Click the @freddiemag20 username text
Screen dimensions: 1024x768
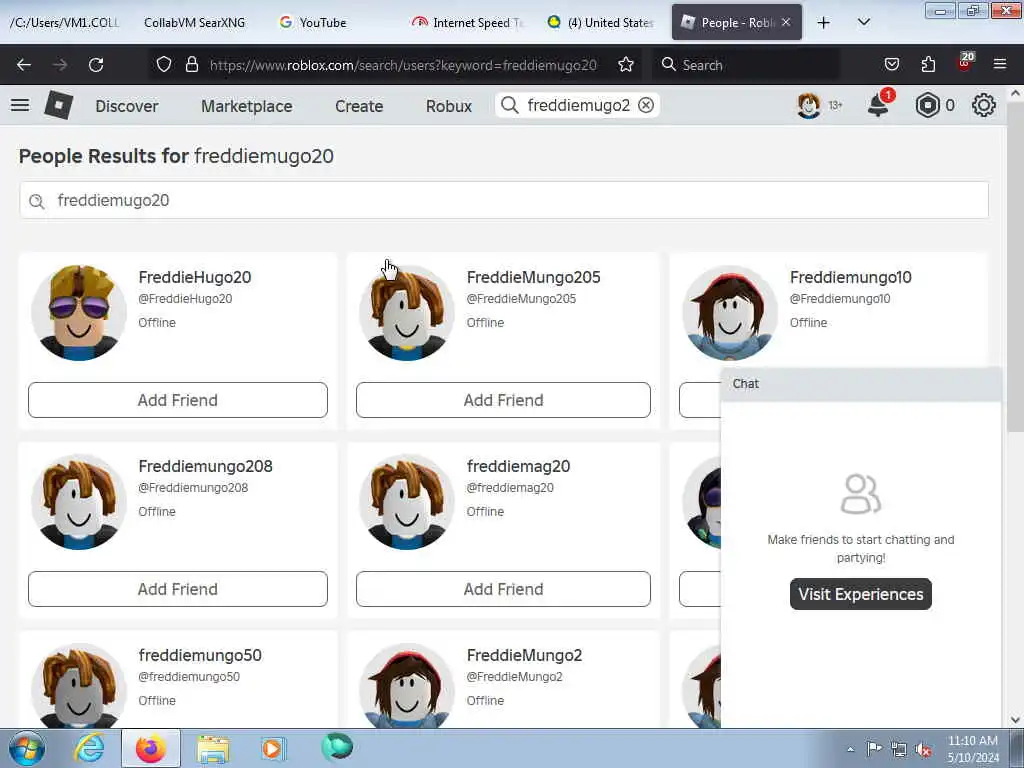tap(510, 487)
